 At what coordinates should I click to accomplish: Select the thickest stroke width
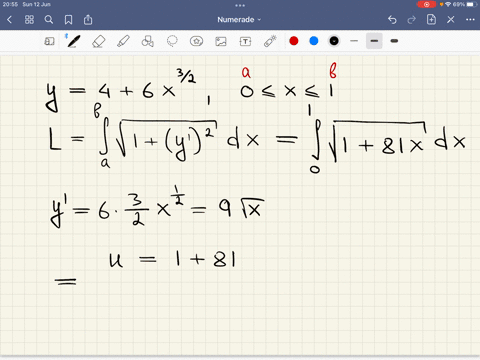(394, 41)
